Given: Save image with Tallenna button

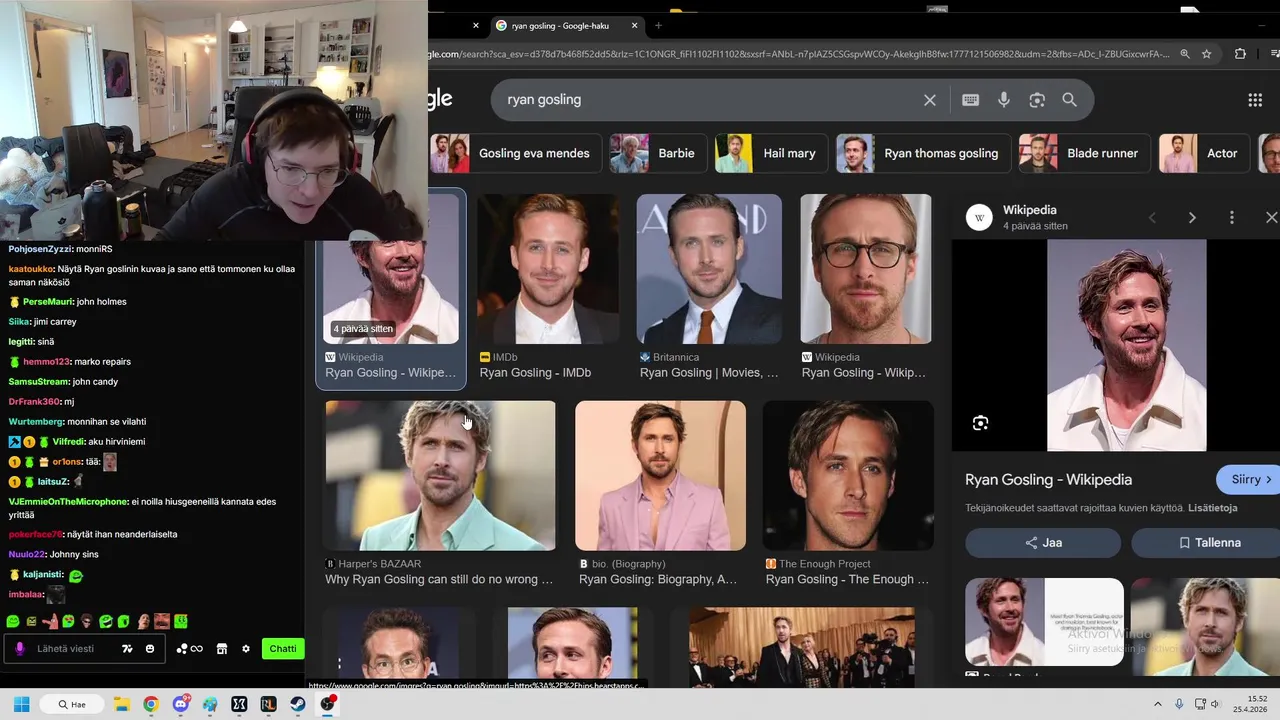Looking at the screenshot, I should pos(1208,543).
